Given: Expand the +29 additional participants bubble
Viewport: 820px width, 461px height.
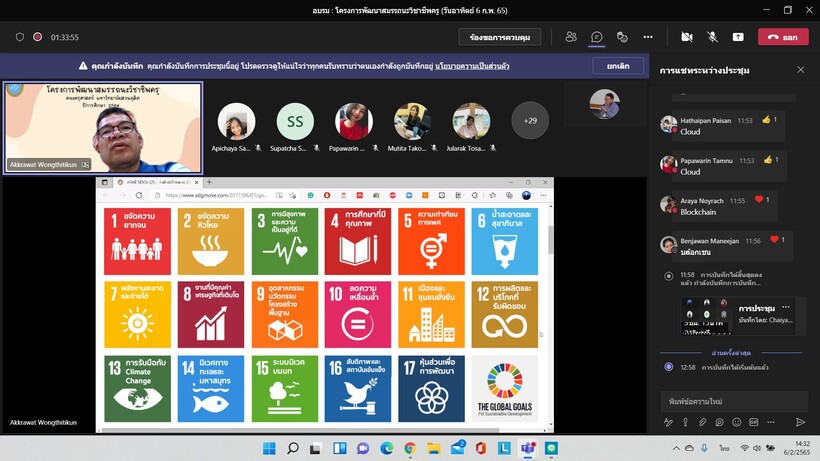Looking at the screenshot, I should [x=530, y=120].
